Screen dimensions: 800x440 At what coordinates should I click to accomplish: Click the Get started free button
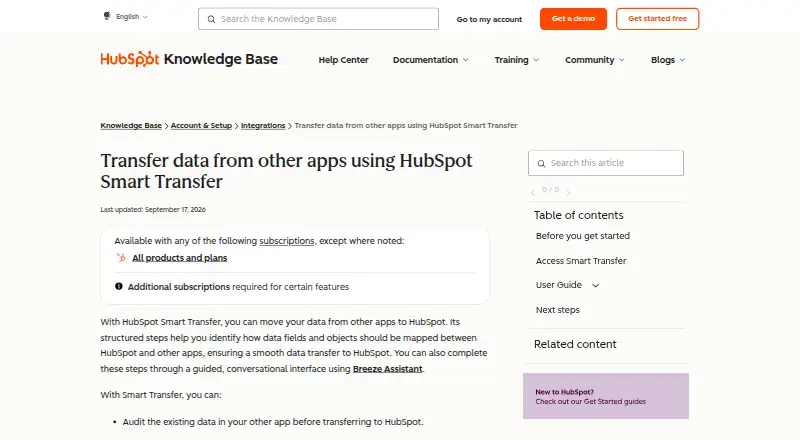pyautogui.click(x=657, y=19)
